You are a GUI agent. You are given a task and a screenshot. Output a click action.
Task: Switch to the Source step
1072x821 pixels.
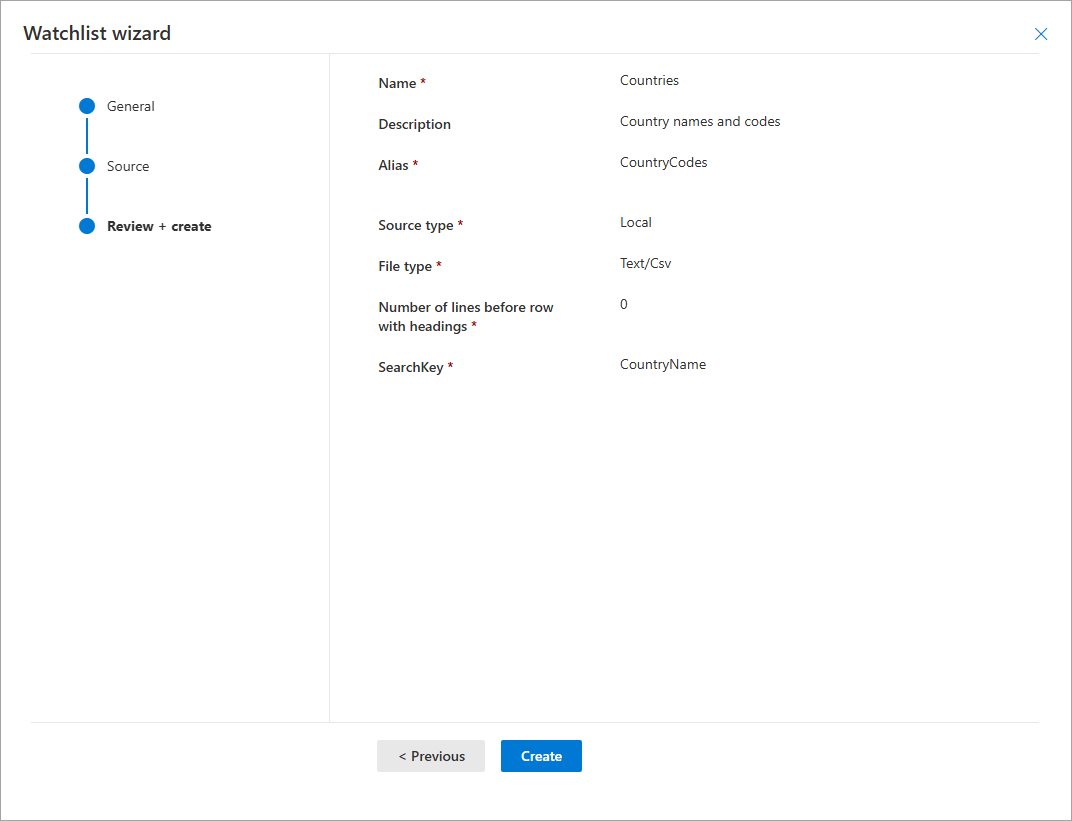click(x=127, y=166)
